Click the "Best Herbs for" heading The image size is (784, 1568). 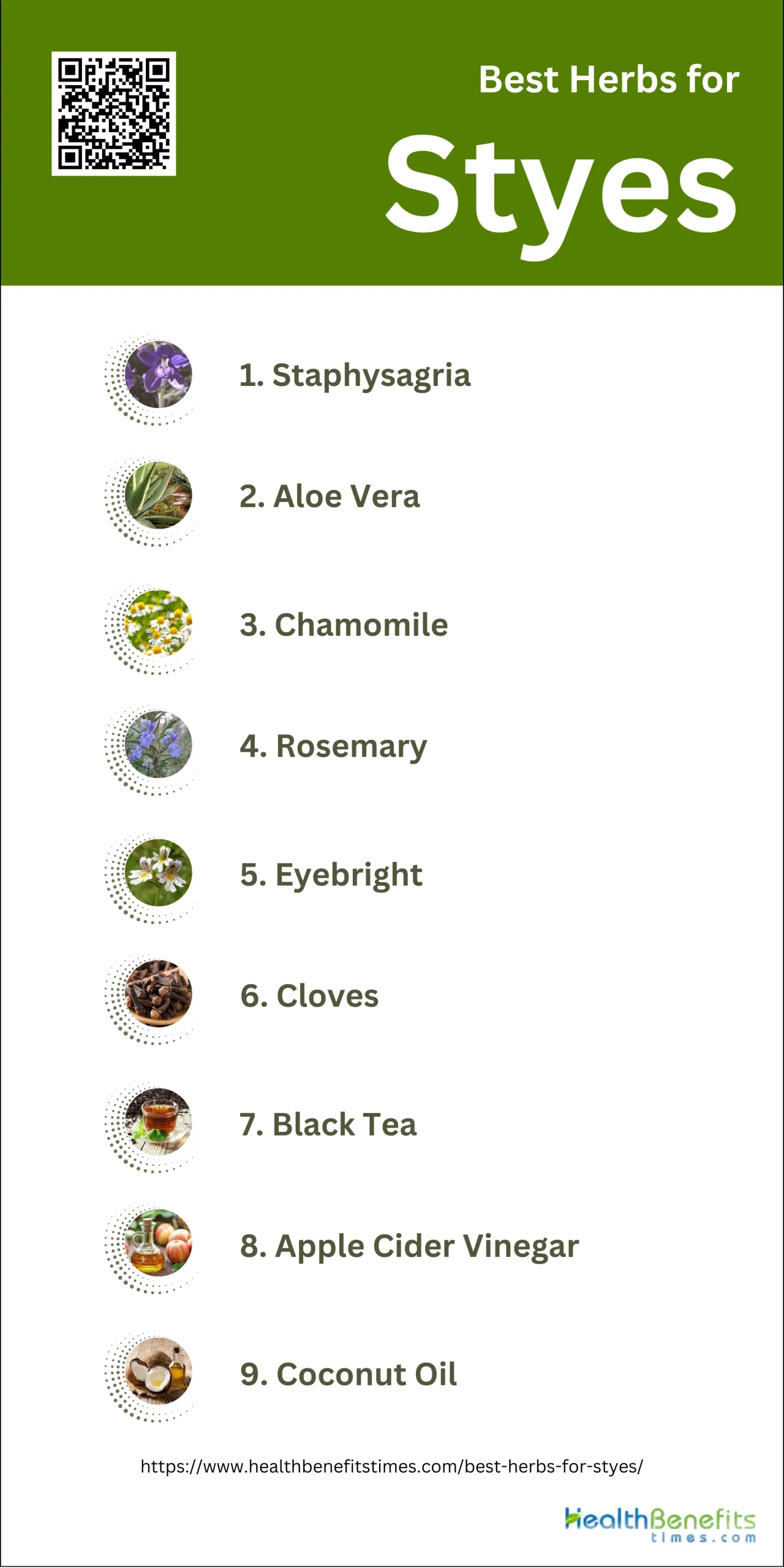pyautogui.click(x=609, y=80)
